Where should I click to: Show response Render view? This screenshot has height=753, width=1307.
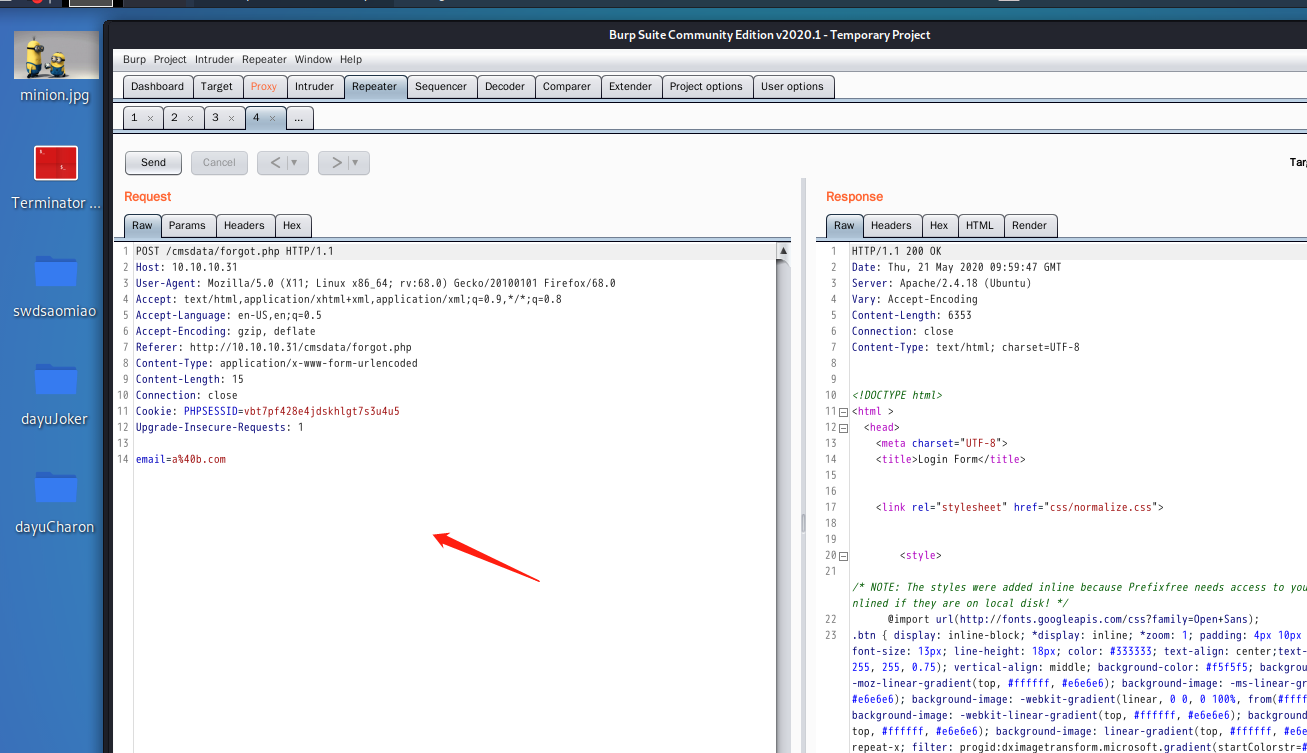[1029, 225]
